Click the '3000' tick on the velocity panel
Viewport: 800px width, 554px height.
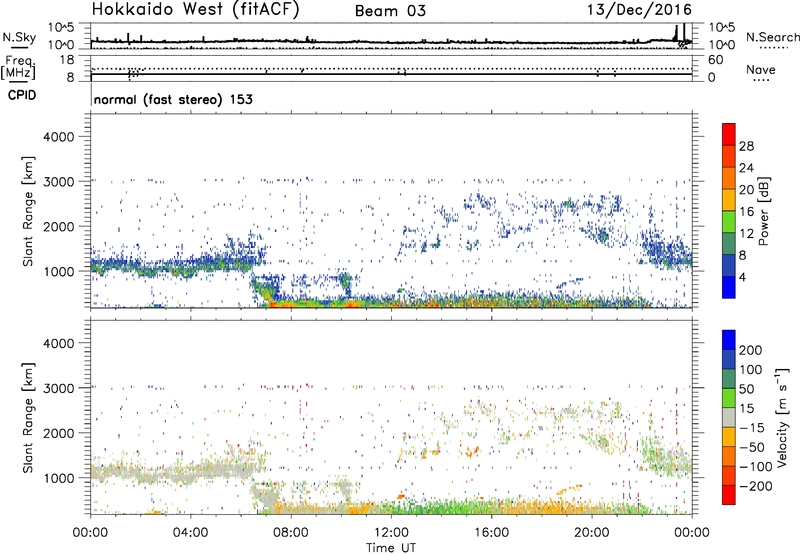[x=58, y=388]
